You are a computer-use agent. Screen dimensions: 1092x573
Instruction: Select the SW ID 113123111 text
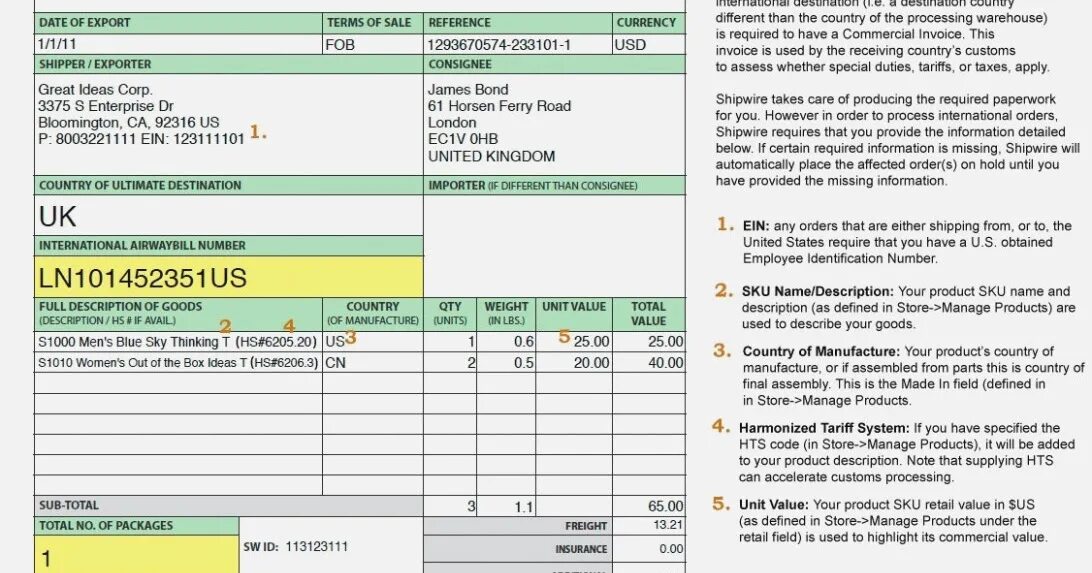point(295,547)
